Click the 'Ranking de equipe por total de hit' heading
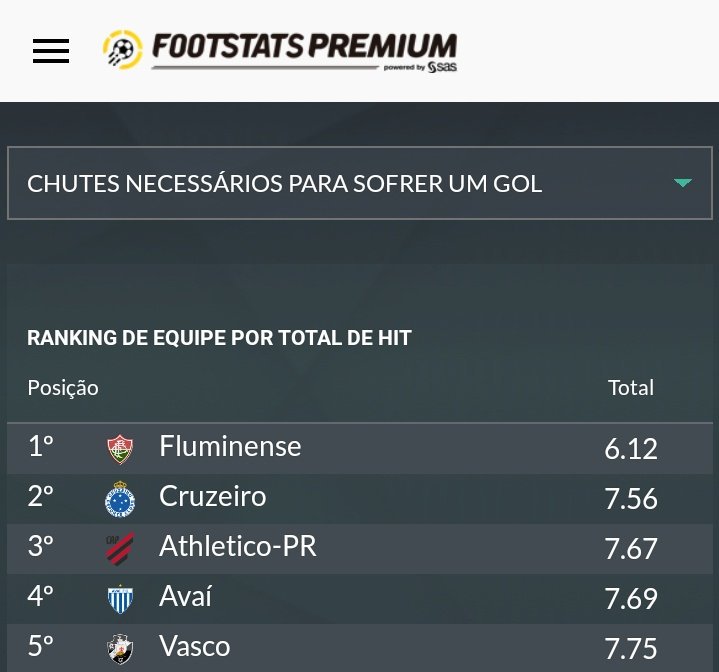This screenshot has width=719, height=672. (x=219, y=338)
